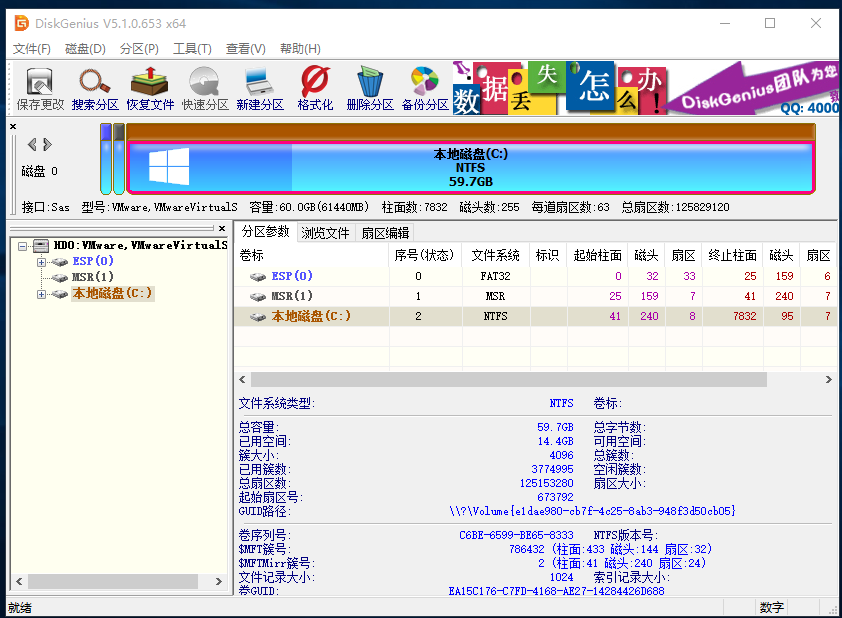Go to previous disk with left arrow
Image resolution: width=842 pixels, height=618 pixels.
pos(32,144)
